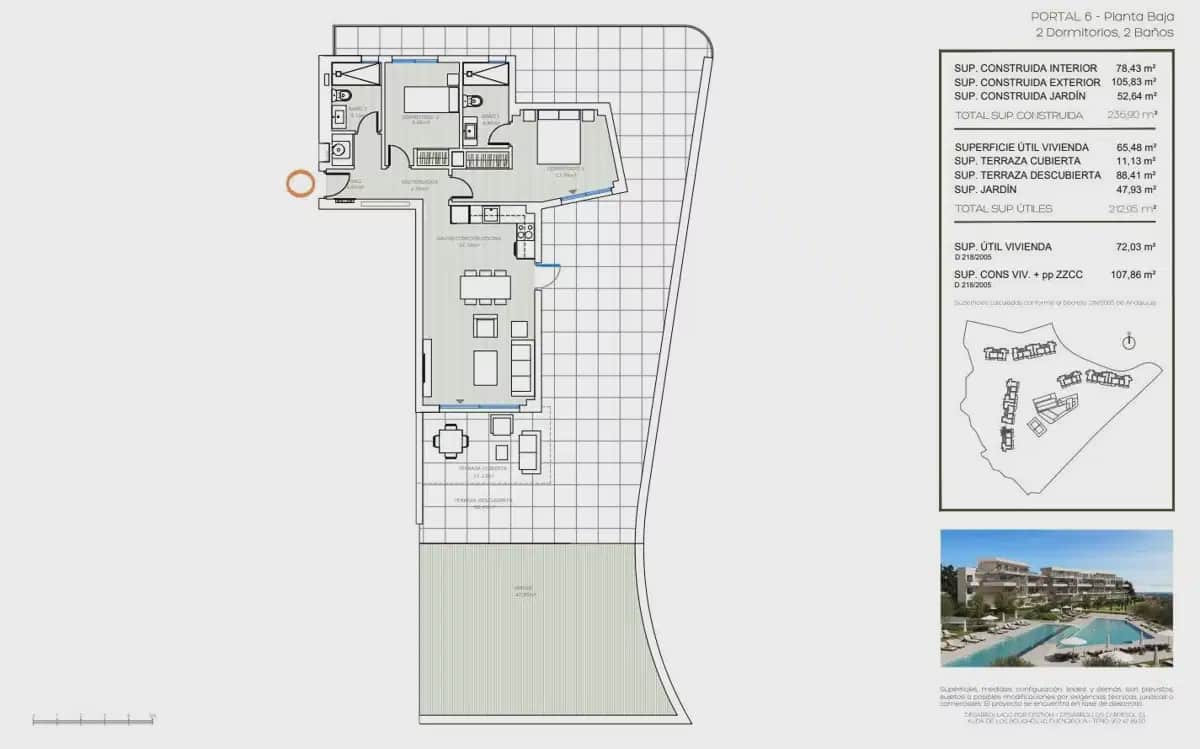The height and width of the screenshot is (749, 1200).
Task: Click the toilet in the bathroom beside the entrance
Action: point(341,95)
